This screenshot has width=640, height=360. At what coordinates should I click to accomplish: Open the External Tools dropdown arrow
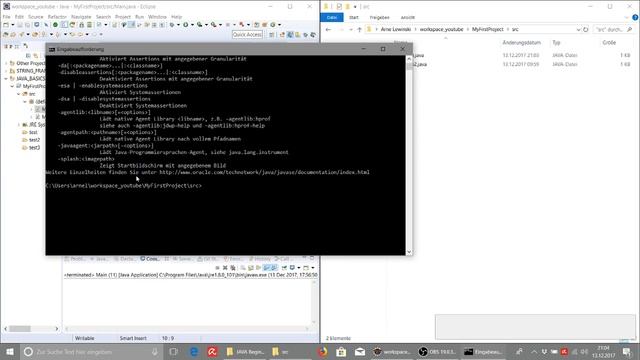[220, 25]
